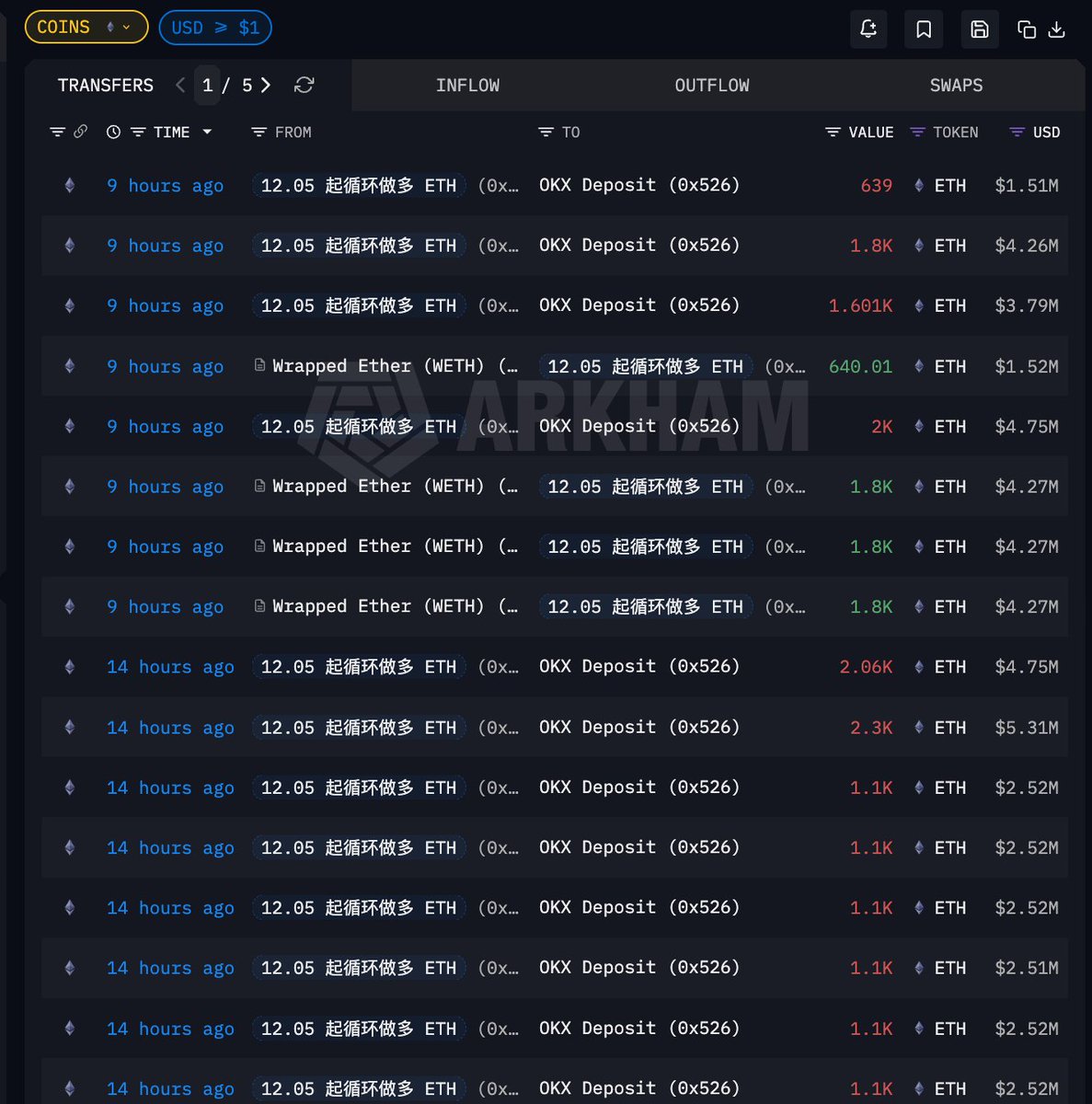Screen dimensions: 1092x1104
Task: Open the VALUE column filter
Action: pos(833,132)
